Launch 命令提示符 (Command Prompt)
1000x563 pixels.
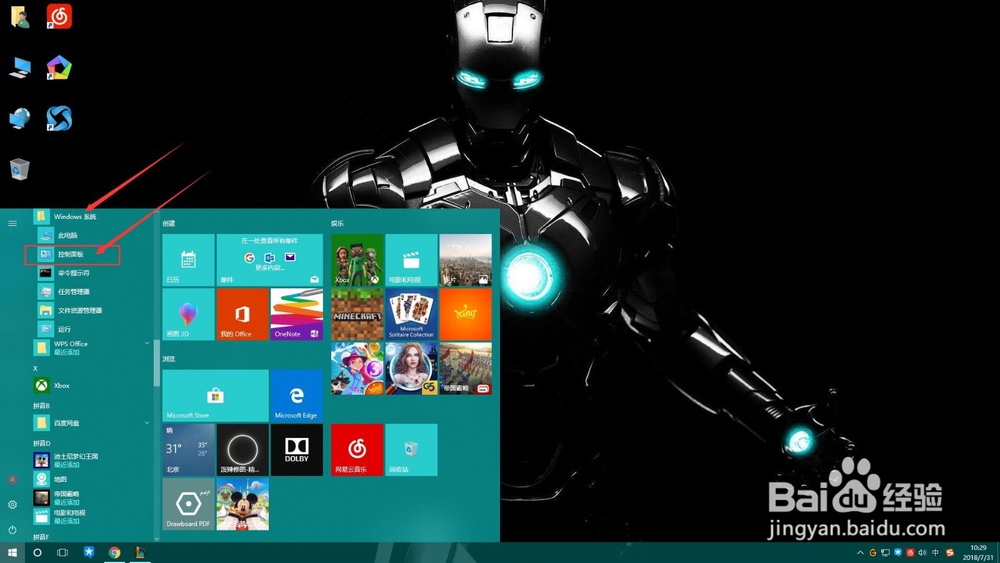pyautogui.click(x=73, y=273)
